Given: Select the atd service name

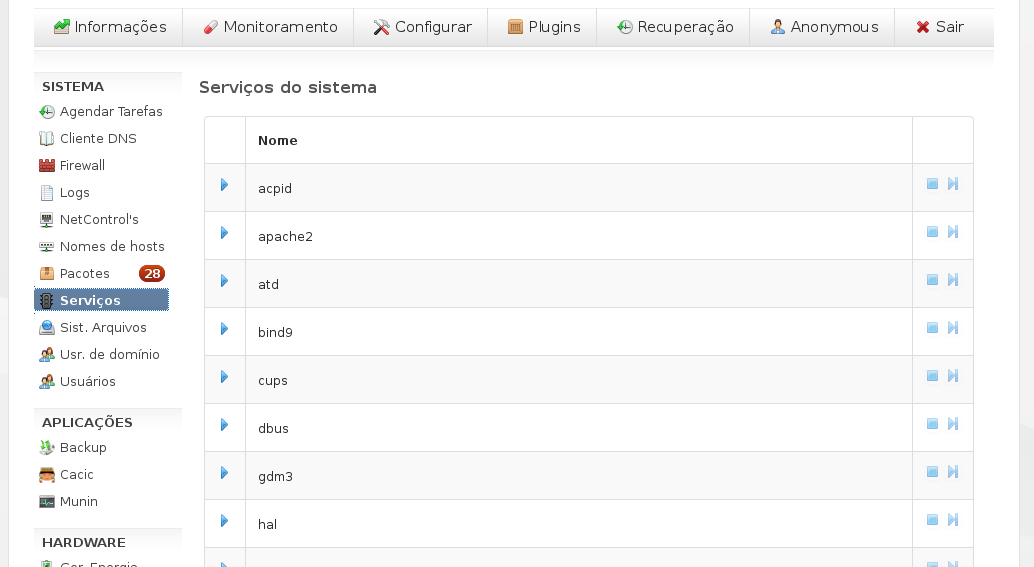Looking at the screenshot, I should pyautogui.click(x=268, y=285).
